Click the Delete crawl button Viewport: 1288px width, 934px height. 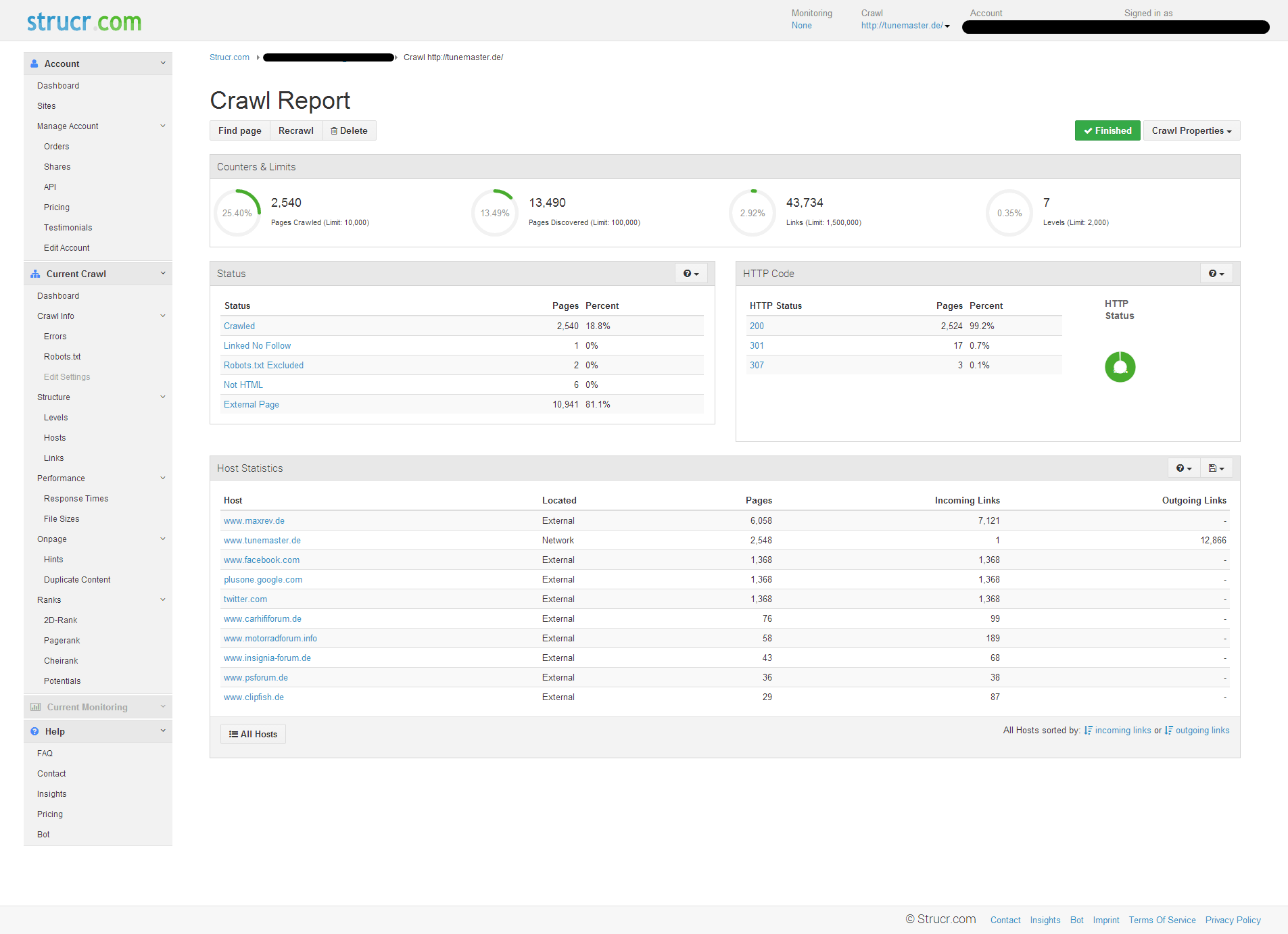349,131
